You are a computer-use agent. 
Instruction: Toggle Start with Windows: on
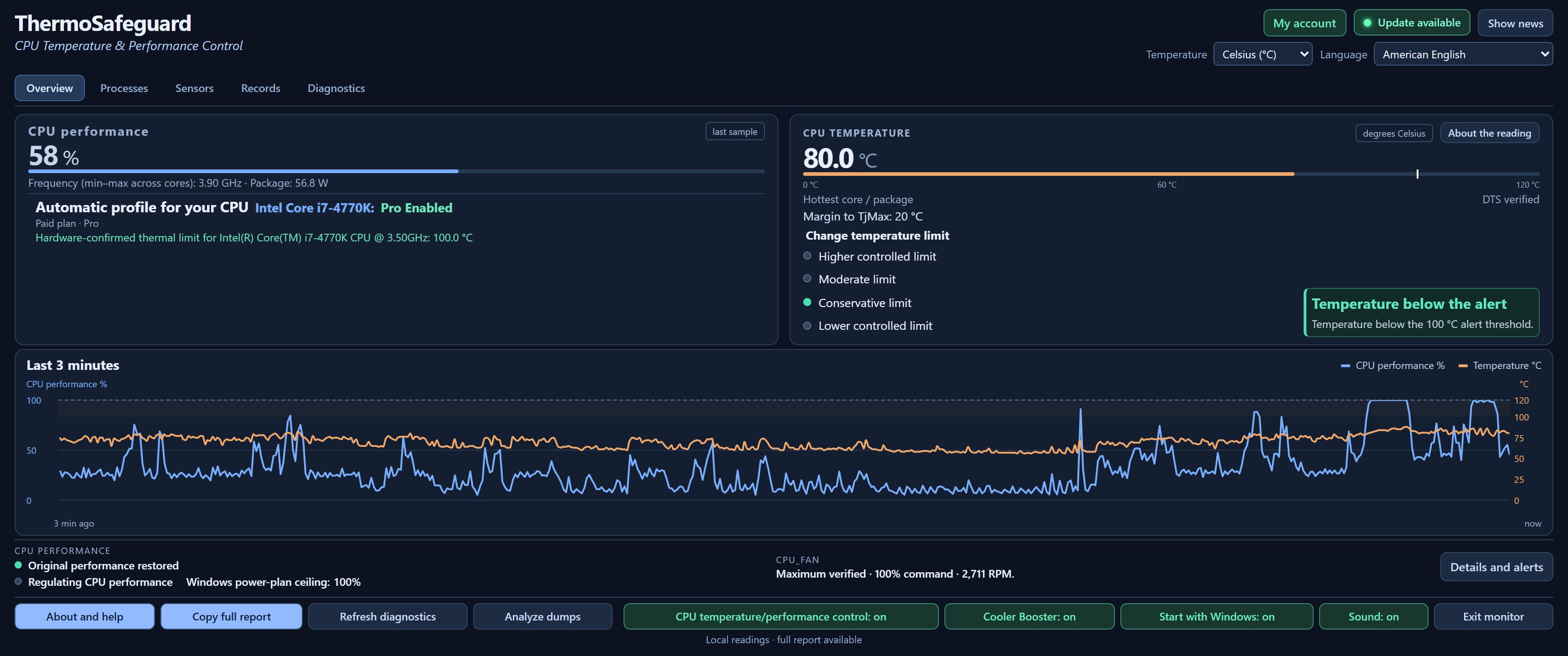pyautogui.click(x=1216, y=616)
